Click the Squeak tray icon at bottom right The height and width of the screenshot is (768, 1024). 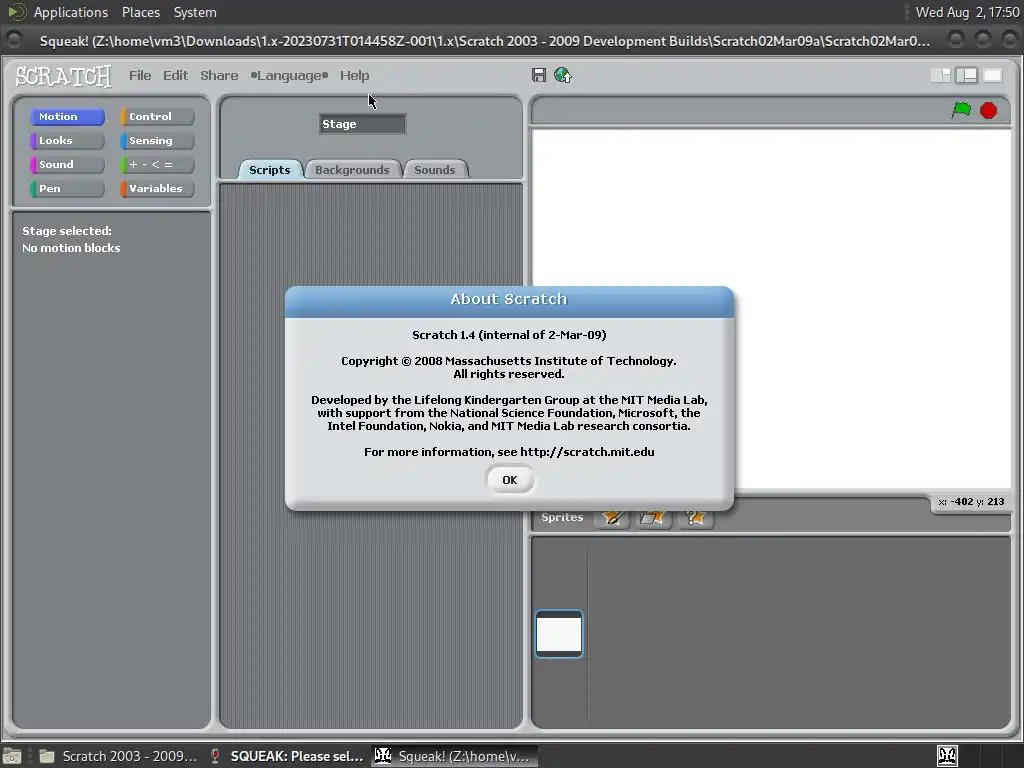coord(947,756)
